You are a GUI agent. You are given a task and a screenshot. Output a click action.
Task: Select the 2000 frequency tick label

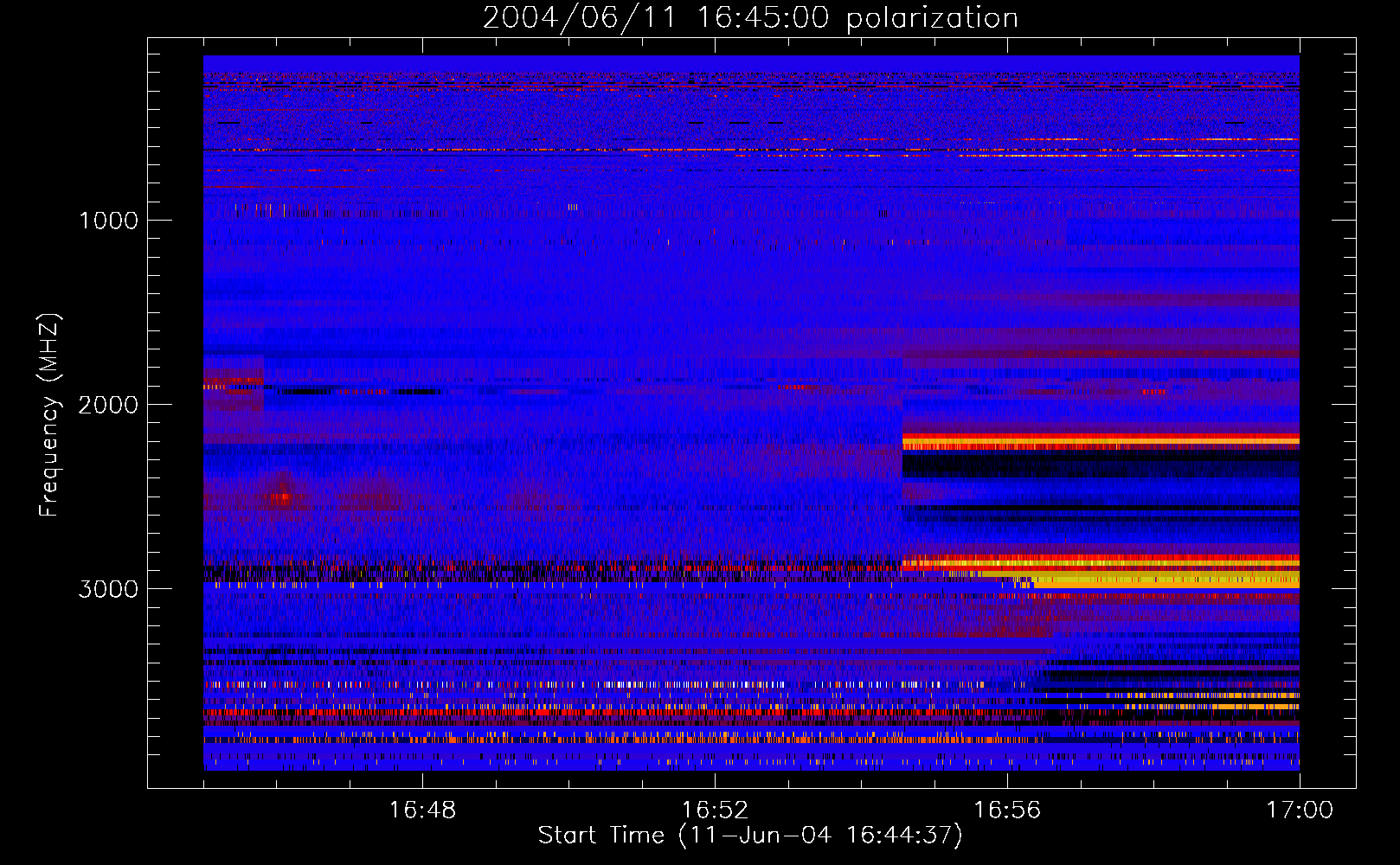109,405
